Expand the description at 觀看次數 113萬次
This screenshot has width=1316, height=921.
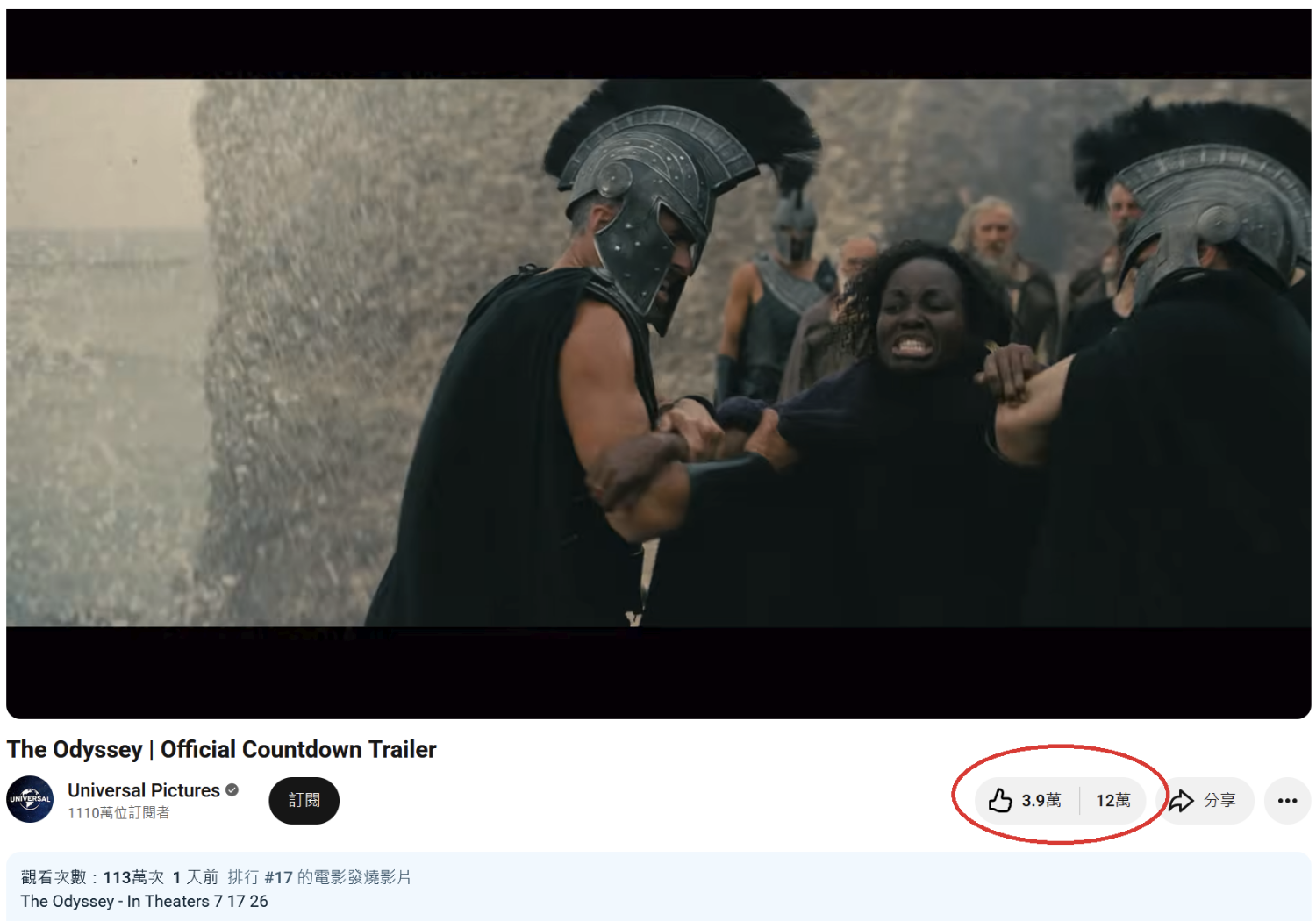pyautogui.click(x=92, y=877)
